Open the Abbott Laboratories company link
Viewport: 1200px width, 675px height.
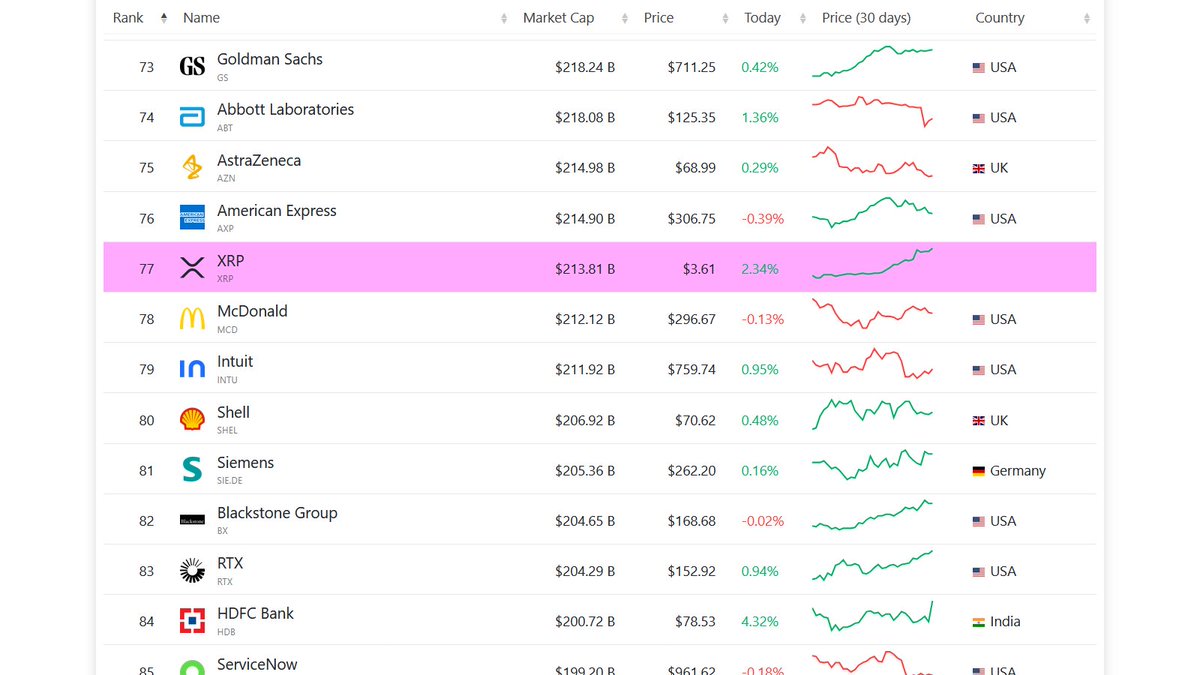pos(285,109)
